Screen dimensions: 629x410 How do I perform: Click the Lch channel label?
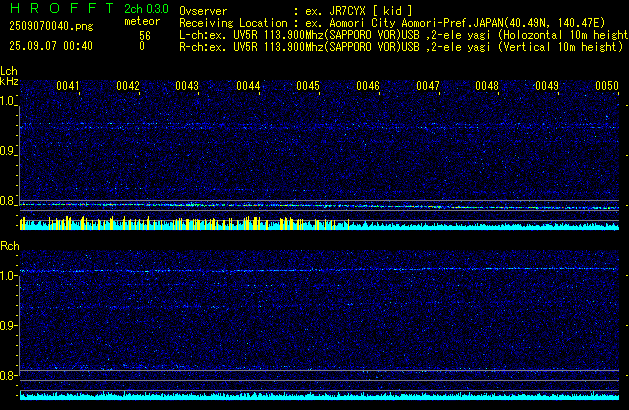click(9, 71)
